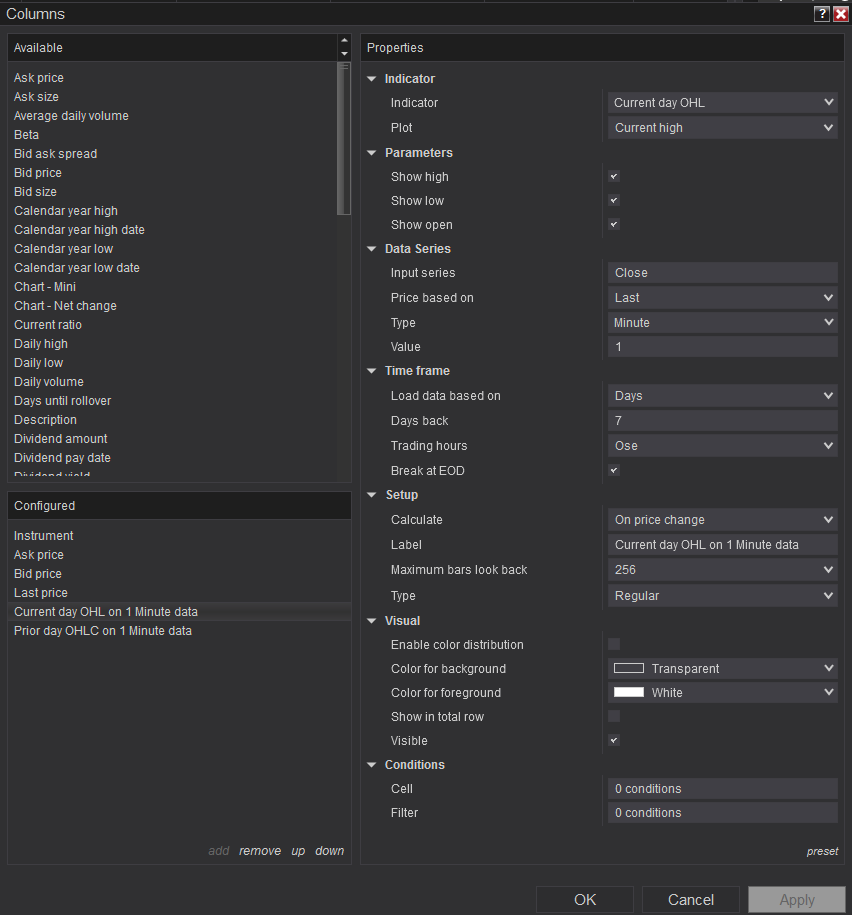Open the Cell conditions field

(x=722, y=789)
